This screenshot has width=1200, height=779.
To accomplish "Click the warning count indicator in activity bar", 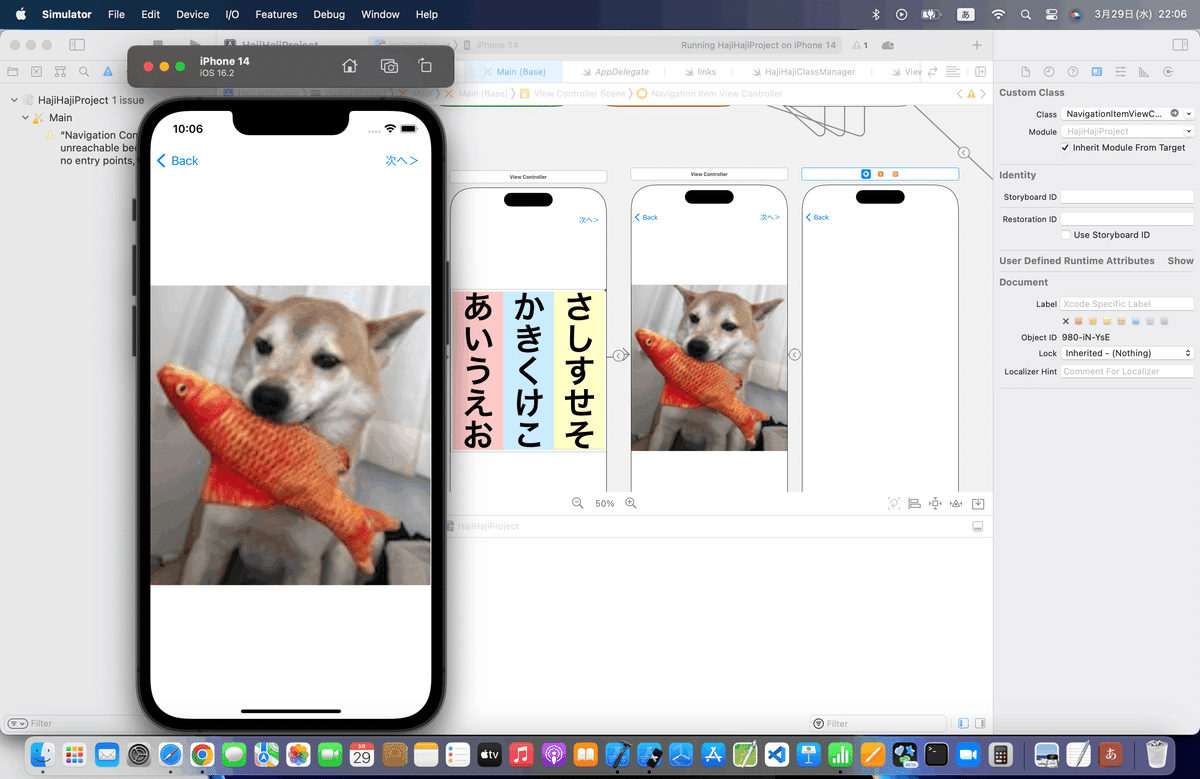I will coord(859,45).
